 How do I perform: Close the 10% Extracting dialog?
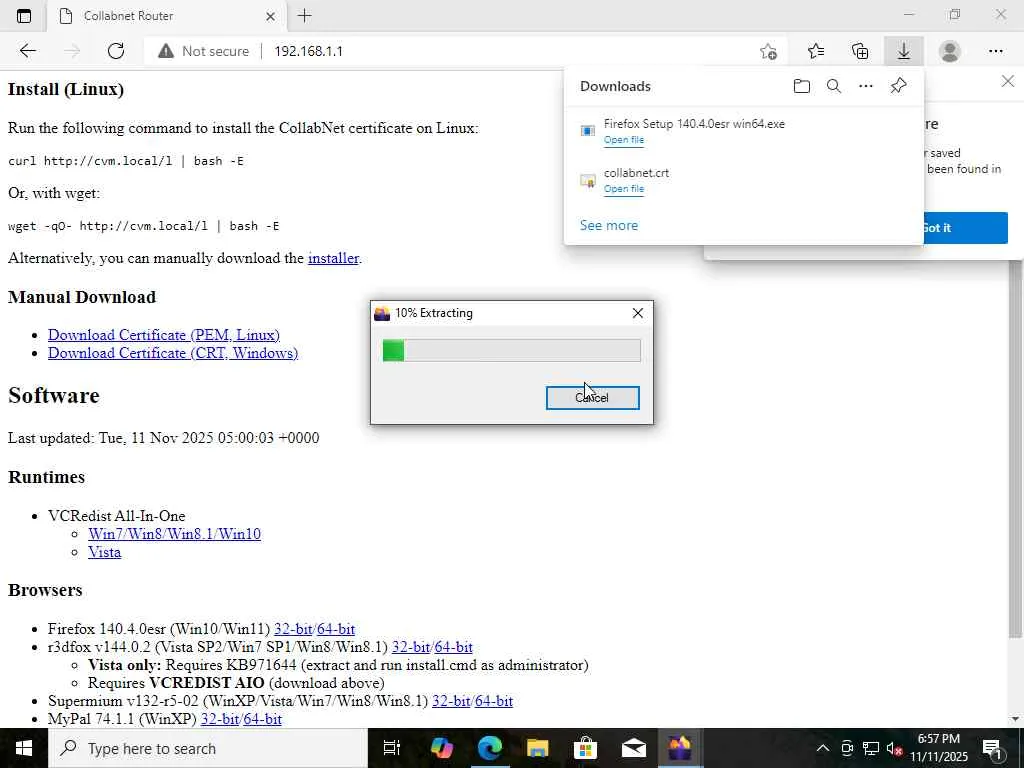pyautogui.click(x=637, y=313)
